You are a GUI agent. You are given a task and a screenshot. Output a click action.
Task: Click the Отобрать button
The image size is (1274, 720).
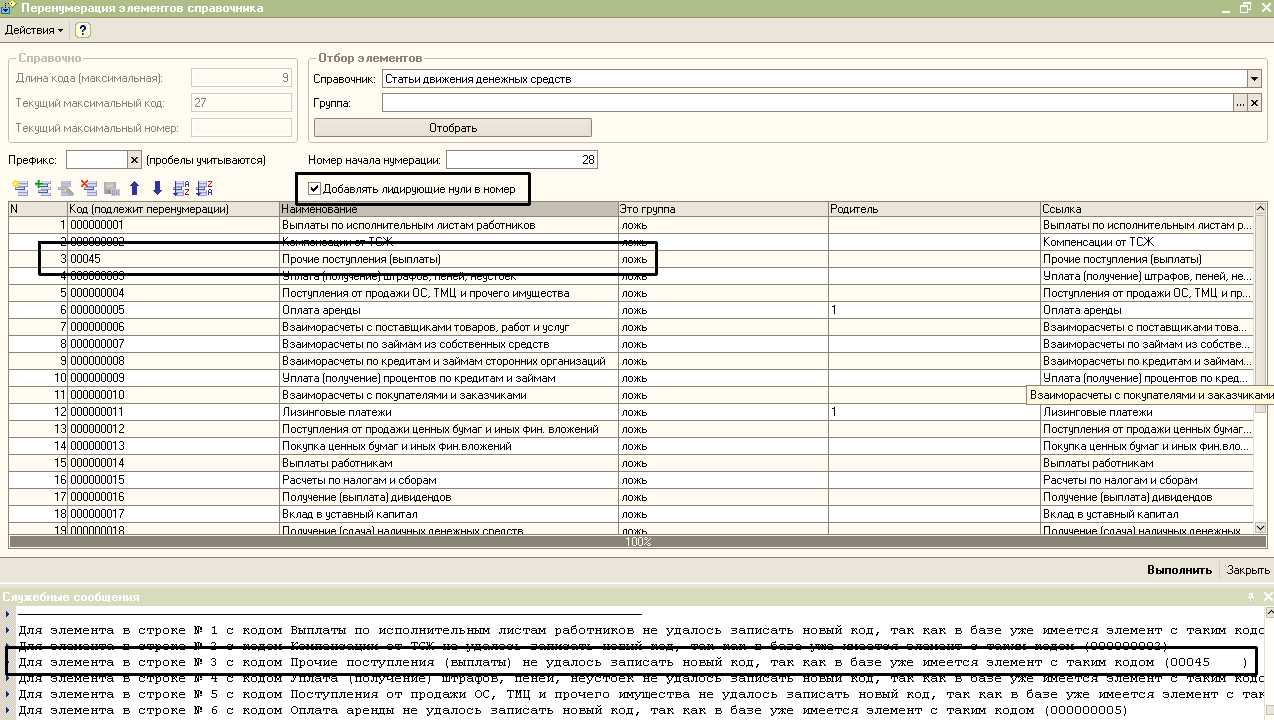(x=453, y=128)
